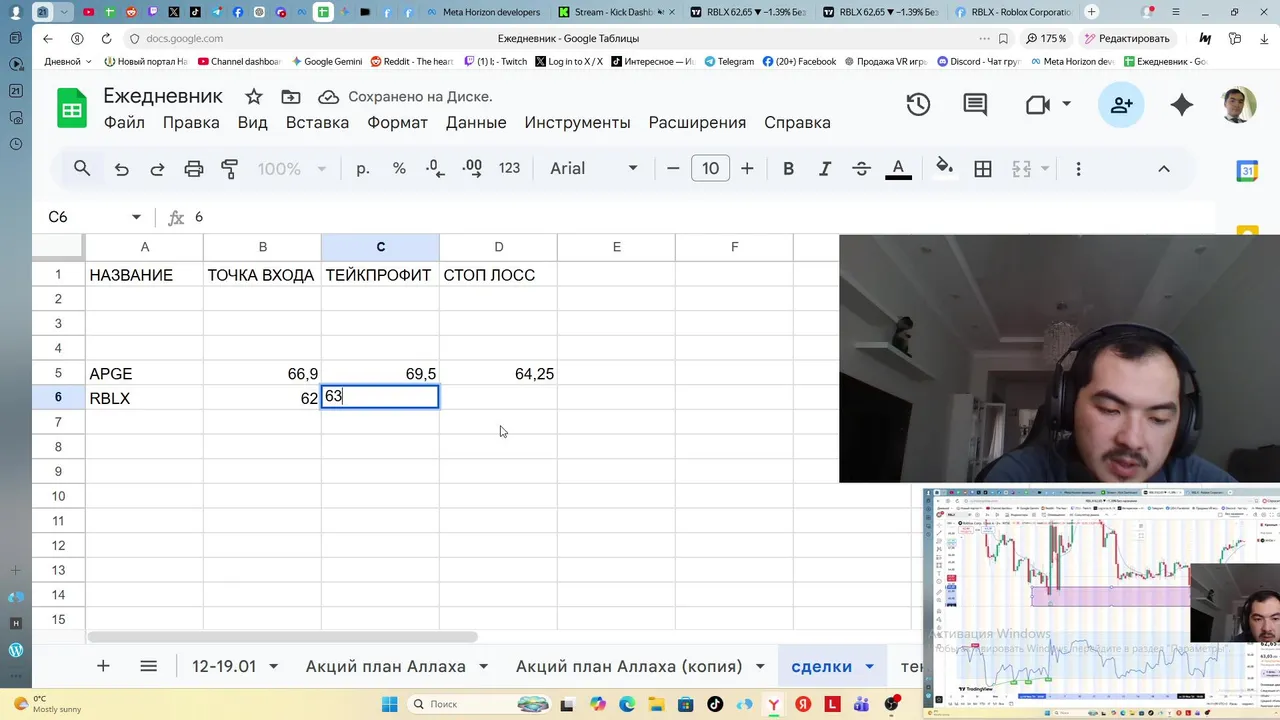Collapse the menus with up chevron
Viewport: 1280px width, 720px height.
coord(1164,169)
